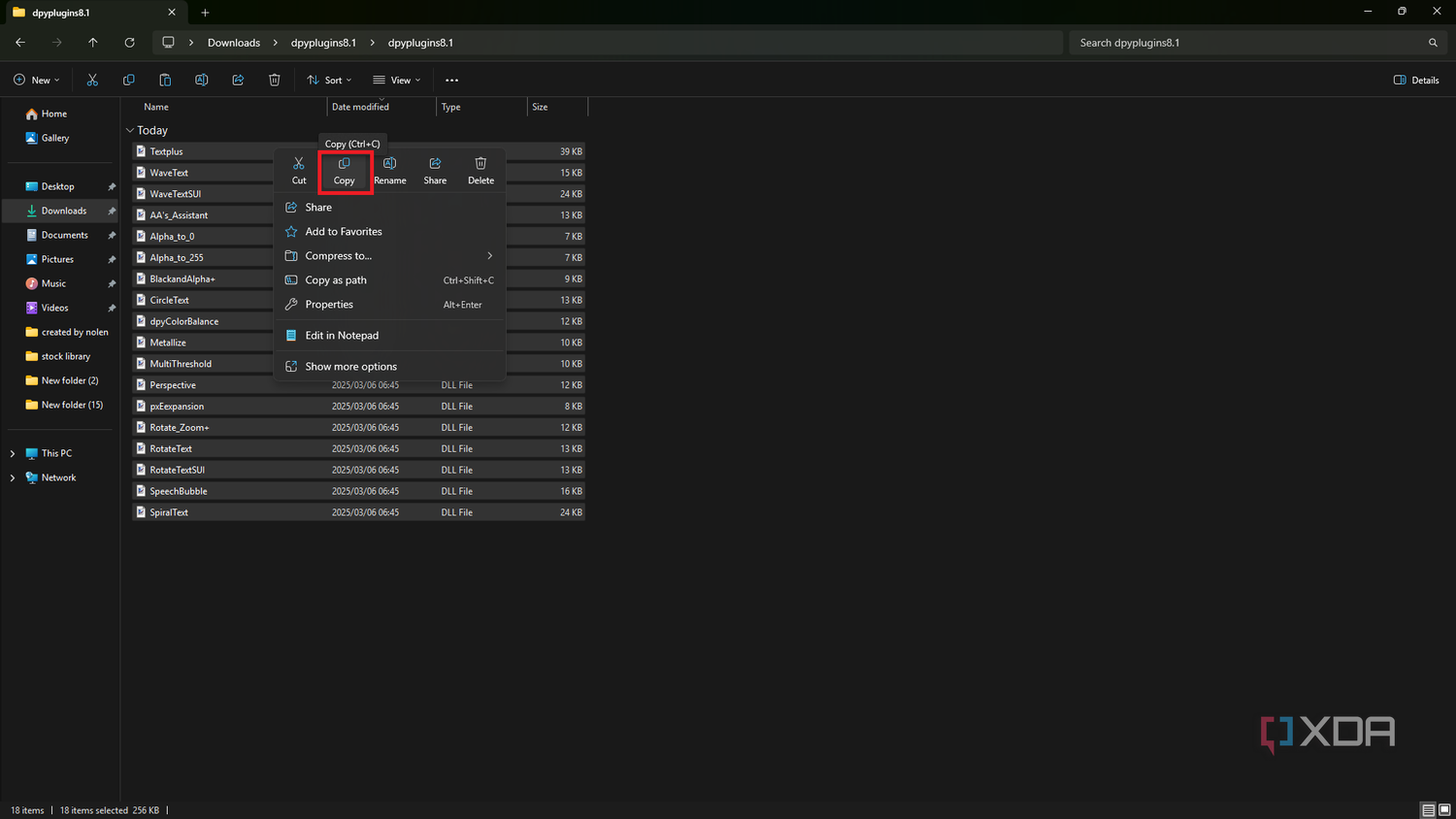Open the Sort dropdown
Viewport: 1456px width, 819px height.
(x=329, y=80)
